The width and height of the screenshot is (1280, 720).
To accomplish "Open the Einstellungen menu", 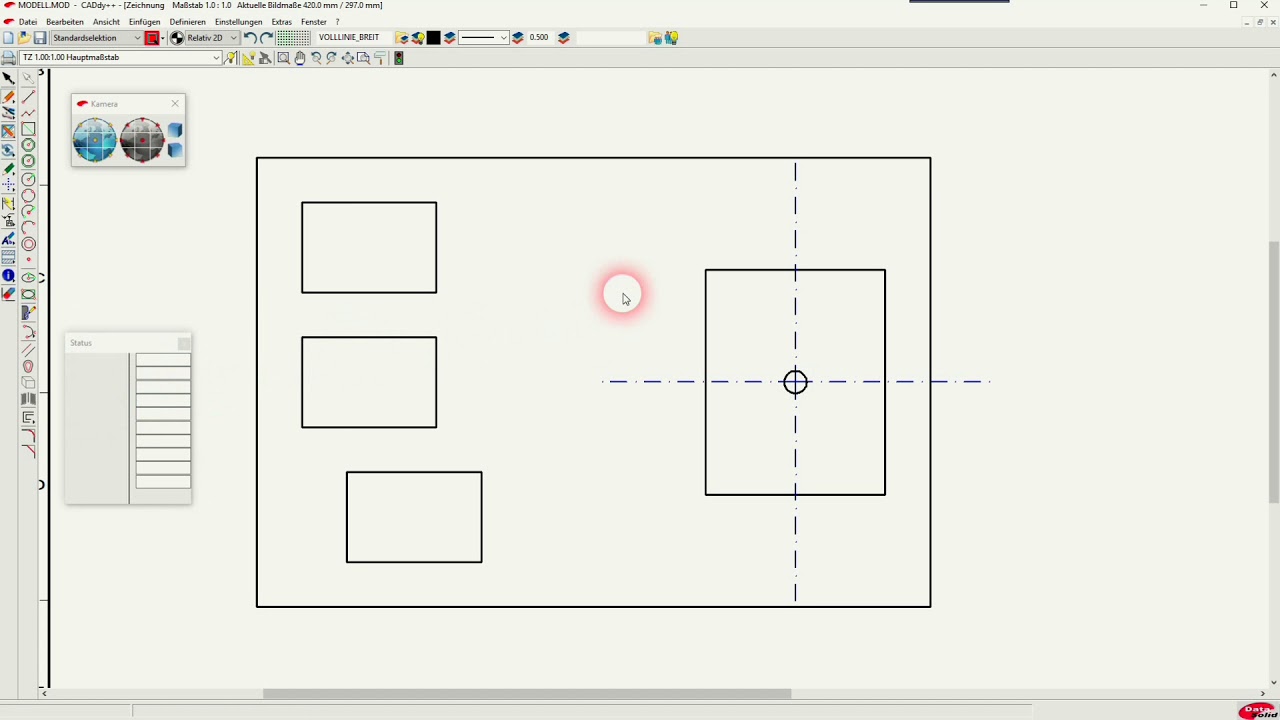I will pyautogui.click(x=239, y=21).
